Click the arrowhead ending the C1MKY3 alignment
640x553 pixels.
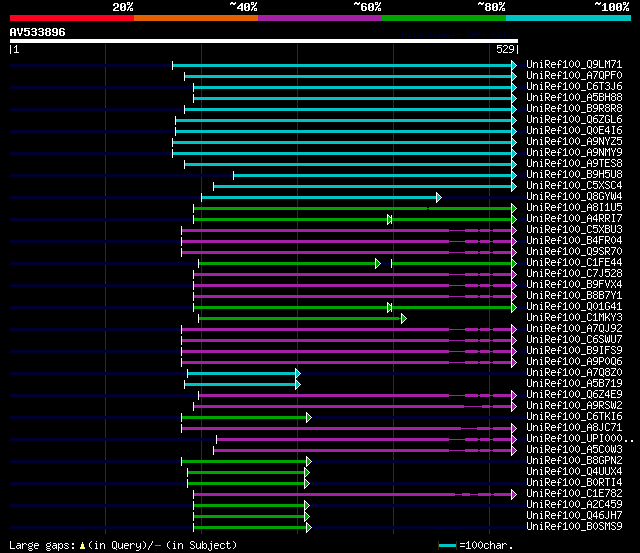[x=404, y=319]
